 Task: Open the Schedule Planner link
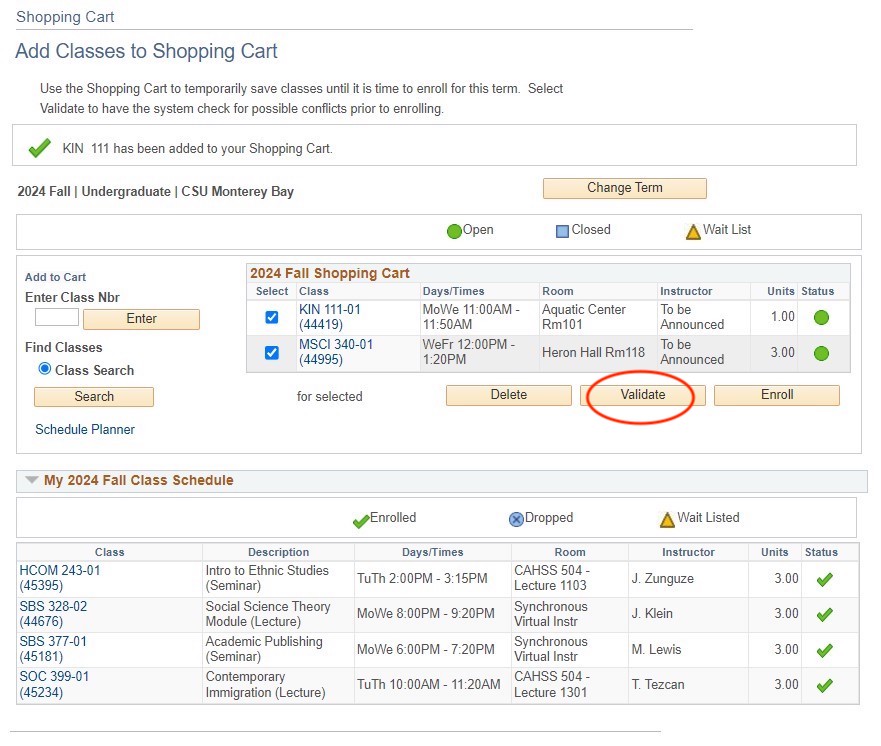[x=84, y=429]
